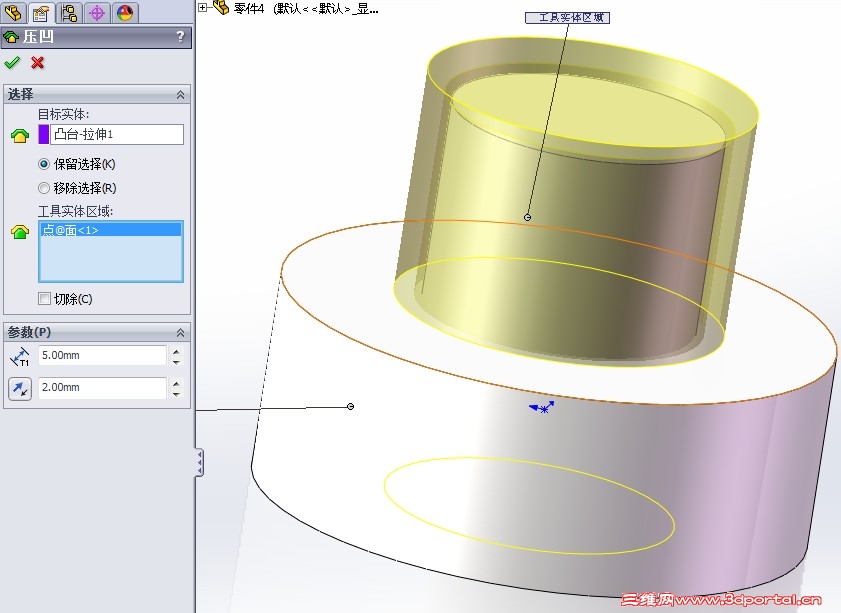Viewport: 841px width, 613px height.
Task: Collapse the 参数(P) section
Action: point(181,333)
